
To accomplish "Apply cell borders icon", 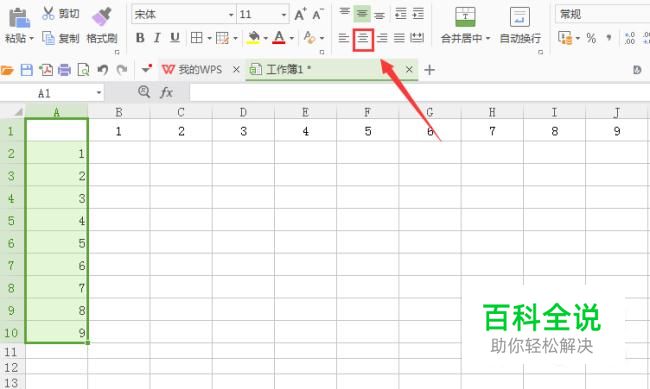I will coord(196,38).
